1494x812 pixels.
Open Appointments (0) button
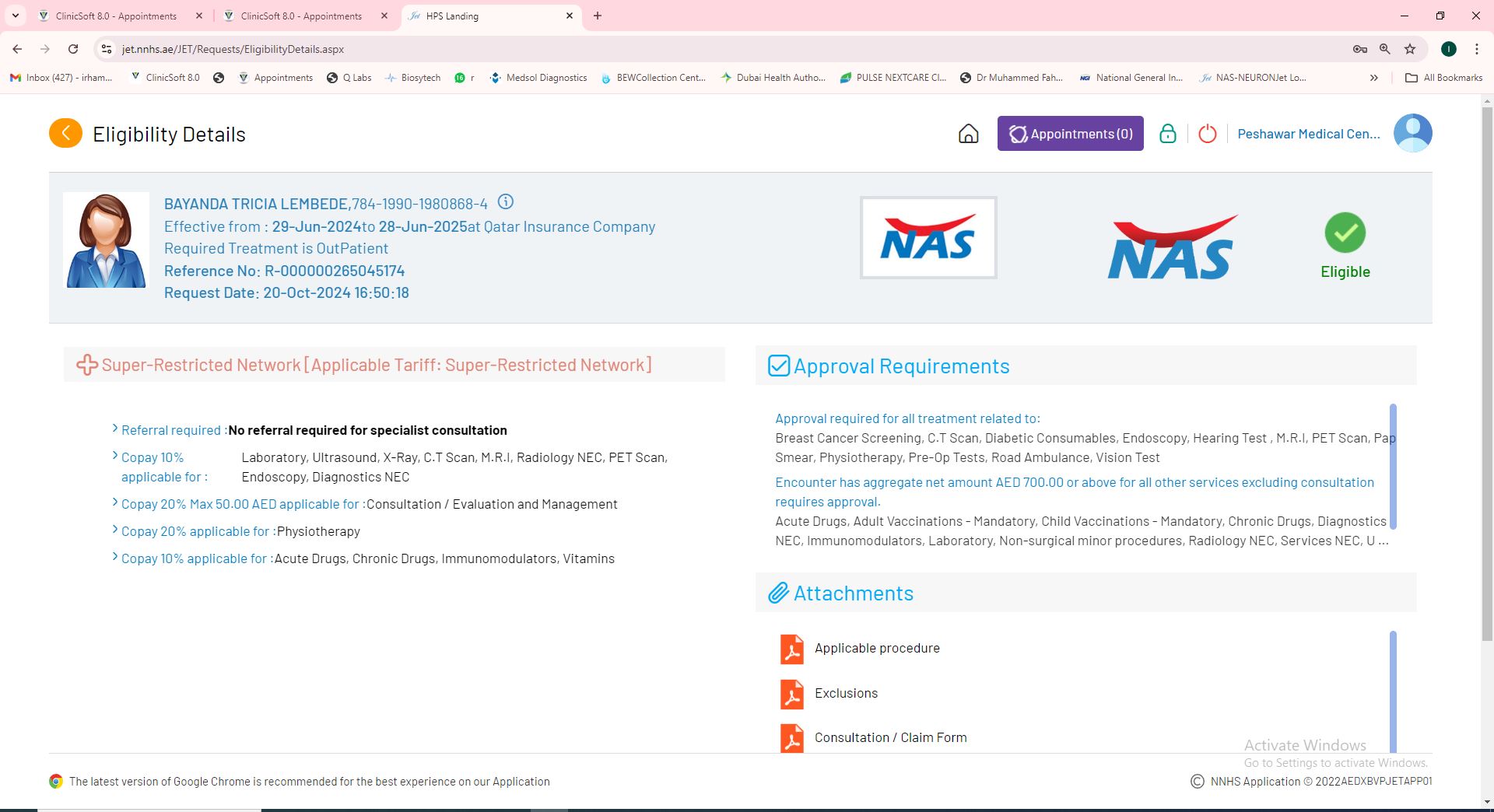click(1070, 134)
